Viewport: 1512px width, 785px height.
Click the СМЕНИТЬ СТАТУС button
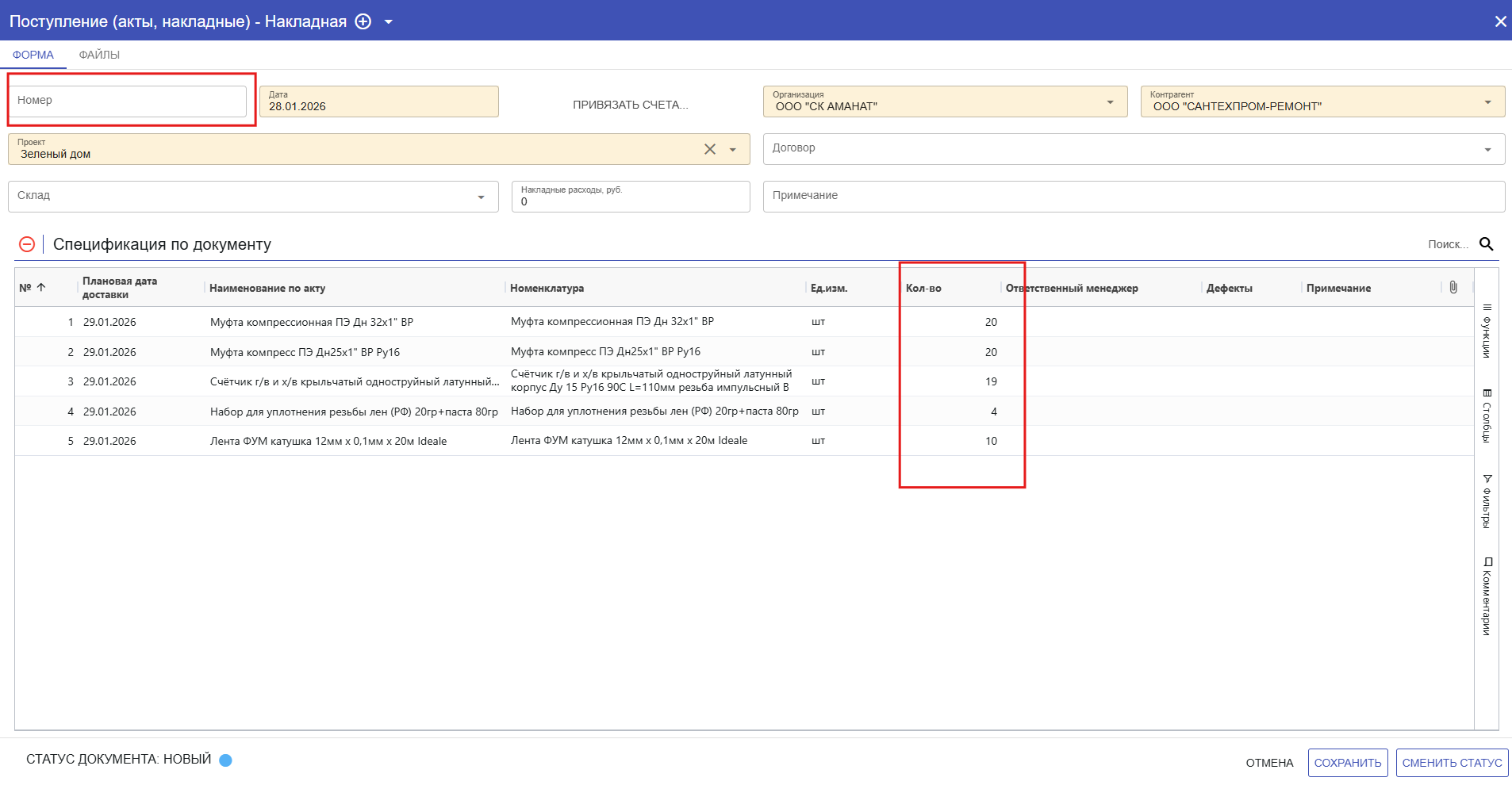point(1452,763)
